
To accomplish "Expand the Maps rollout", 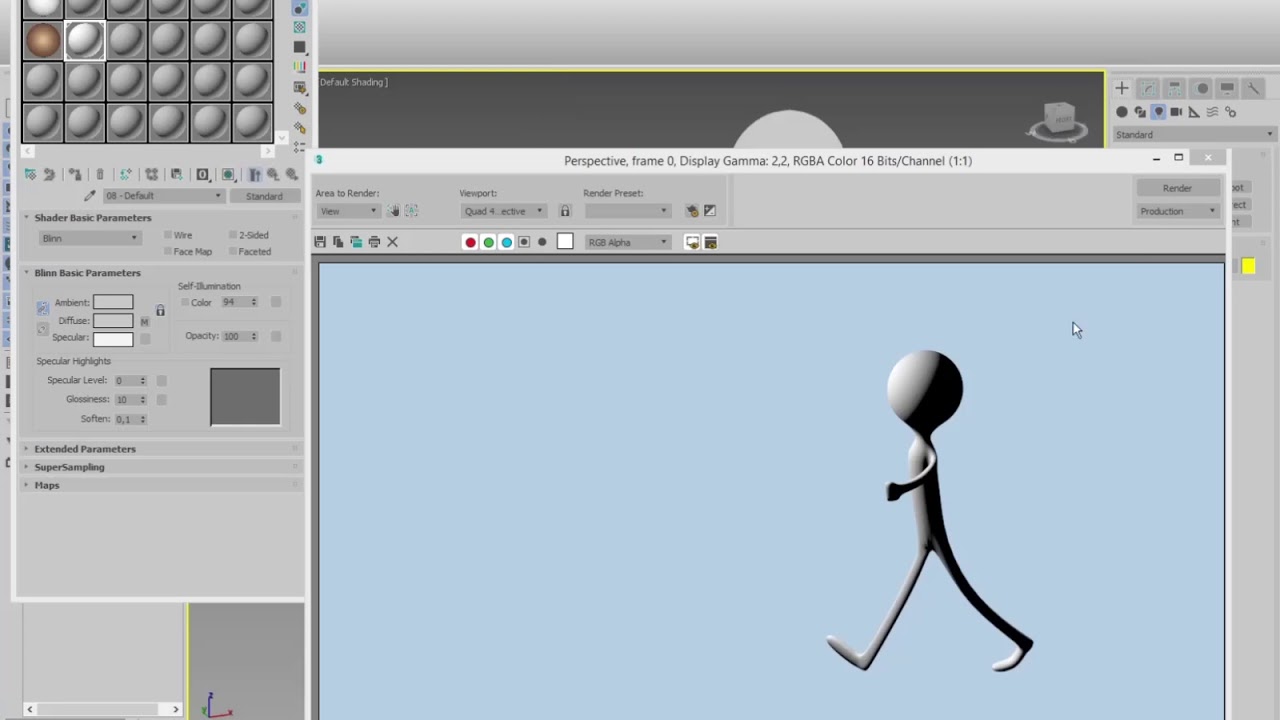I will pos(47,485).
